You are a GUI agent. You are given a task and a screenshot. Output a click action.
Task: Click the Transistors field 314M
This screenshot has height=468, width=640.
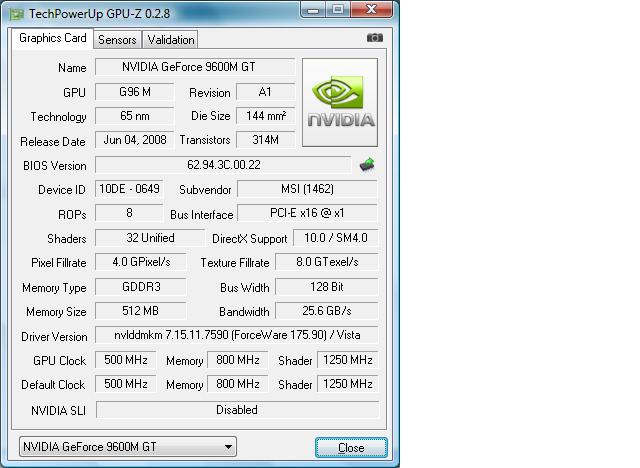click(x=265, y=140)
